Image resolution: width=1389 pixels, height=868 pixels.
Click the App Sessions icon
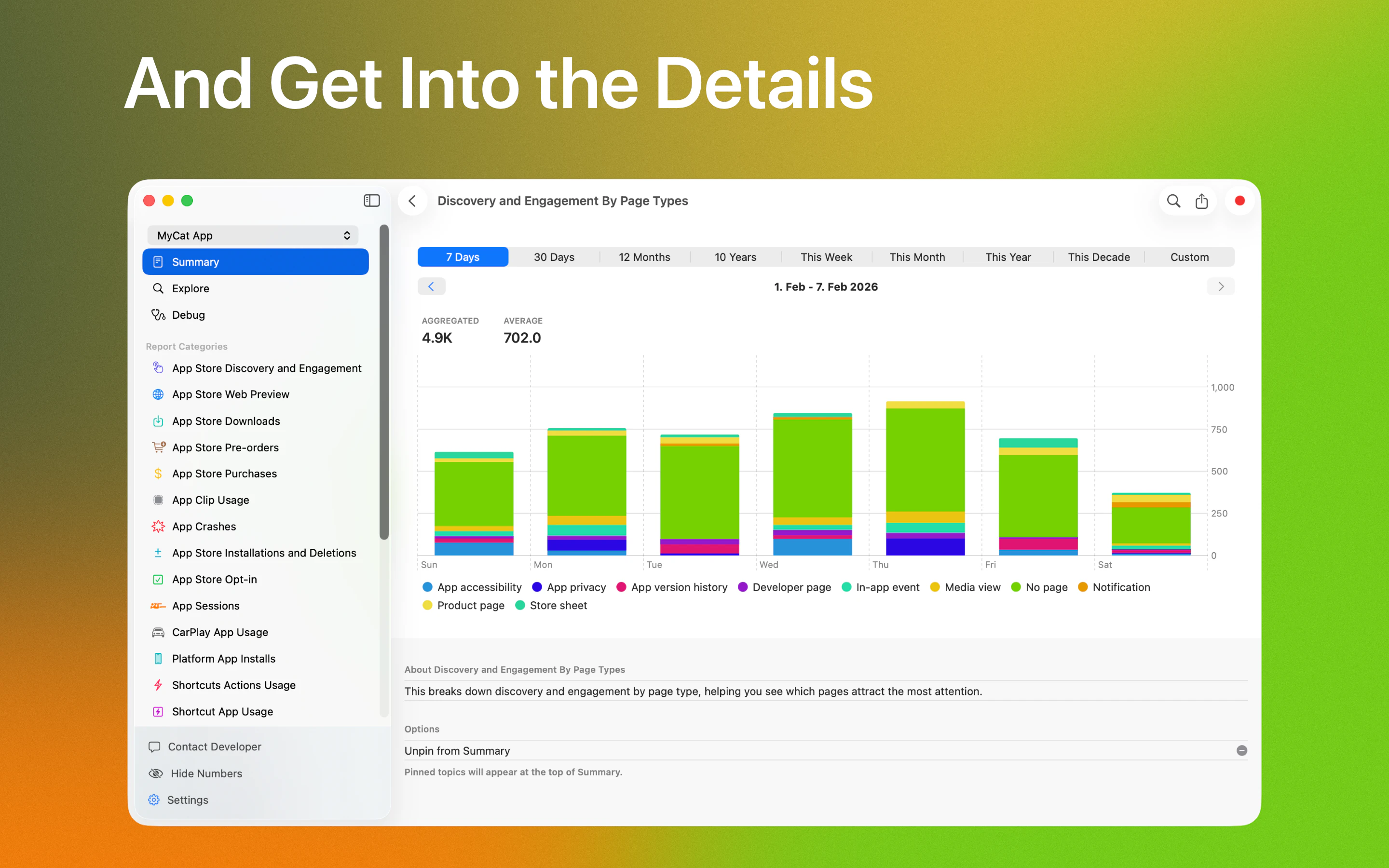[158, 606]
